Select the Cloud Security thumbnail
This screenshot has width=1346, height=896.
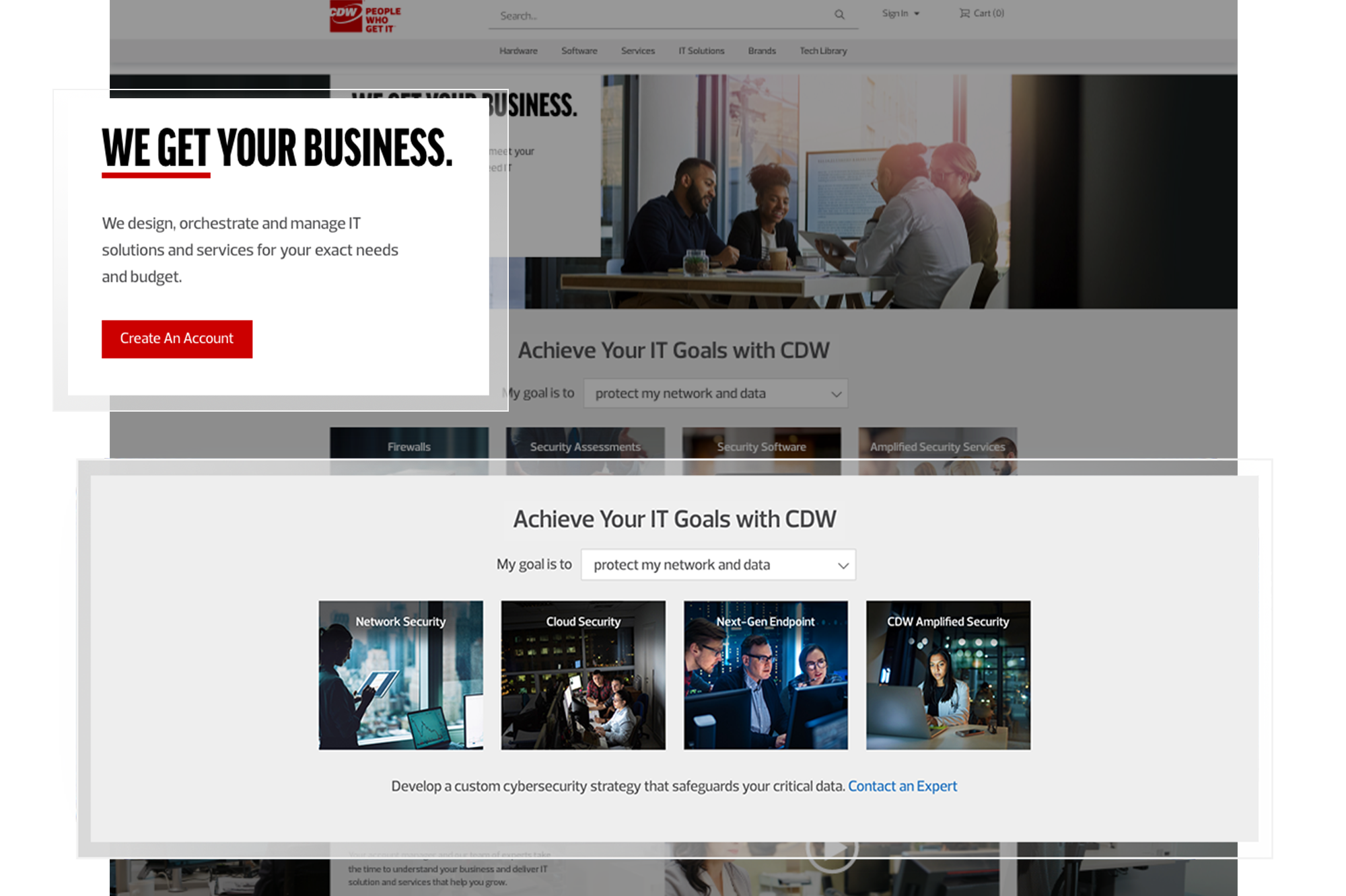(x=583, y=675)
